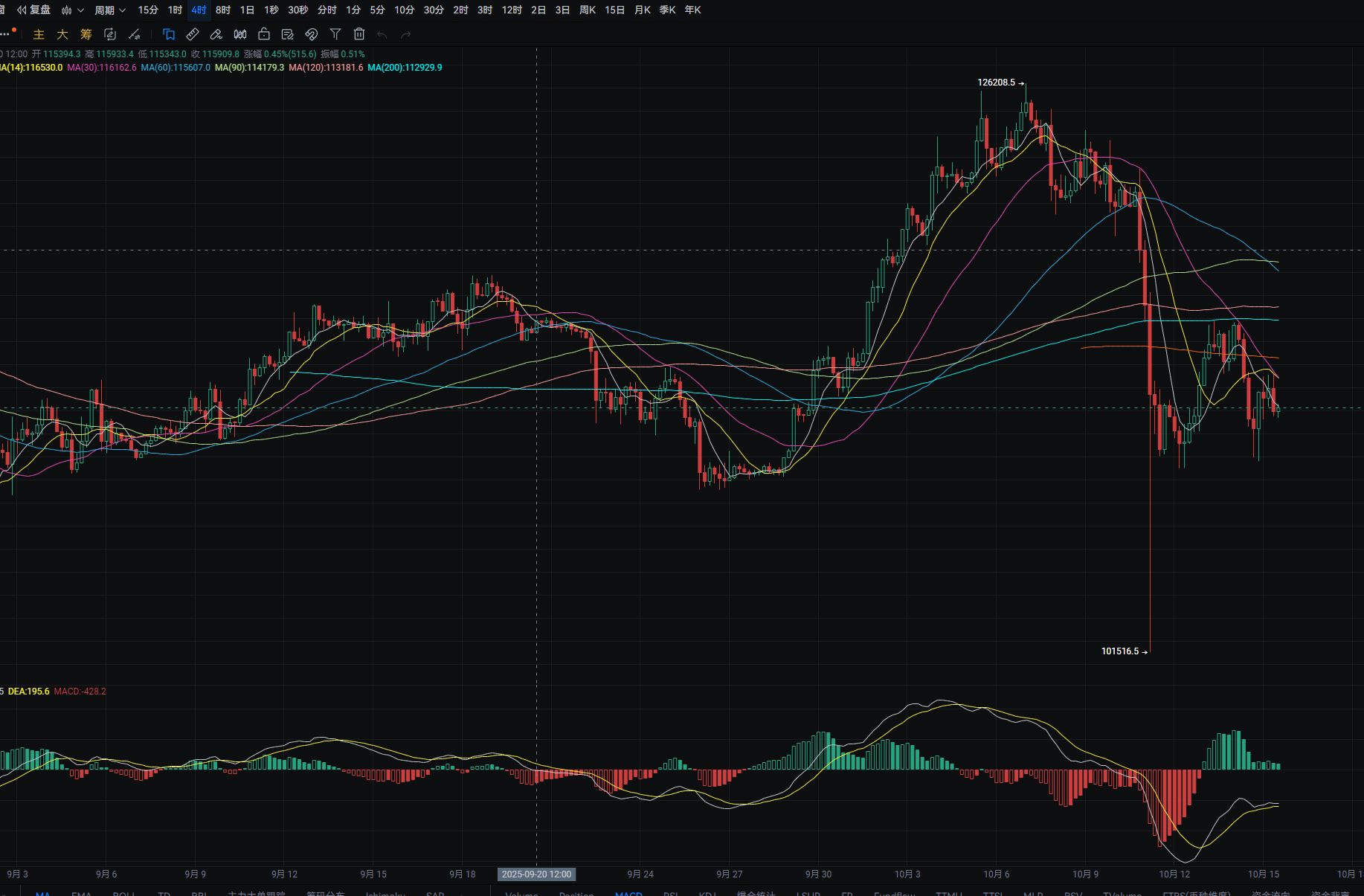
Task: Expand the chart type candlestick dropdown
Action: (x=72, y=10)
